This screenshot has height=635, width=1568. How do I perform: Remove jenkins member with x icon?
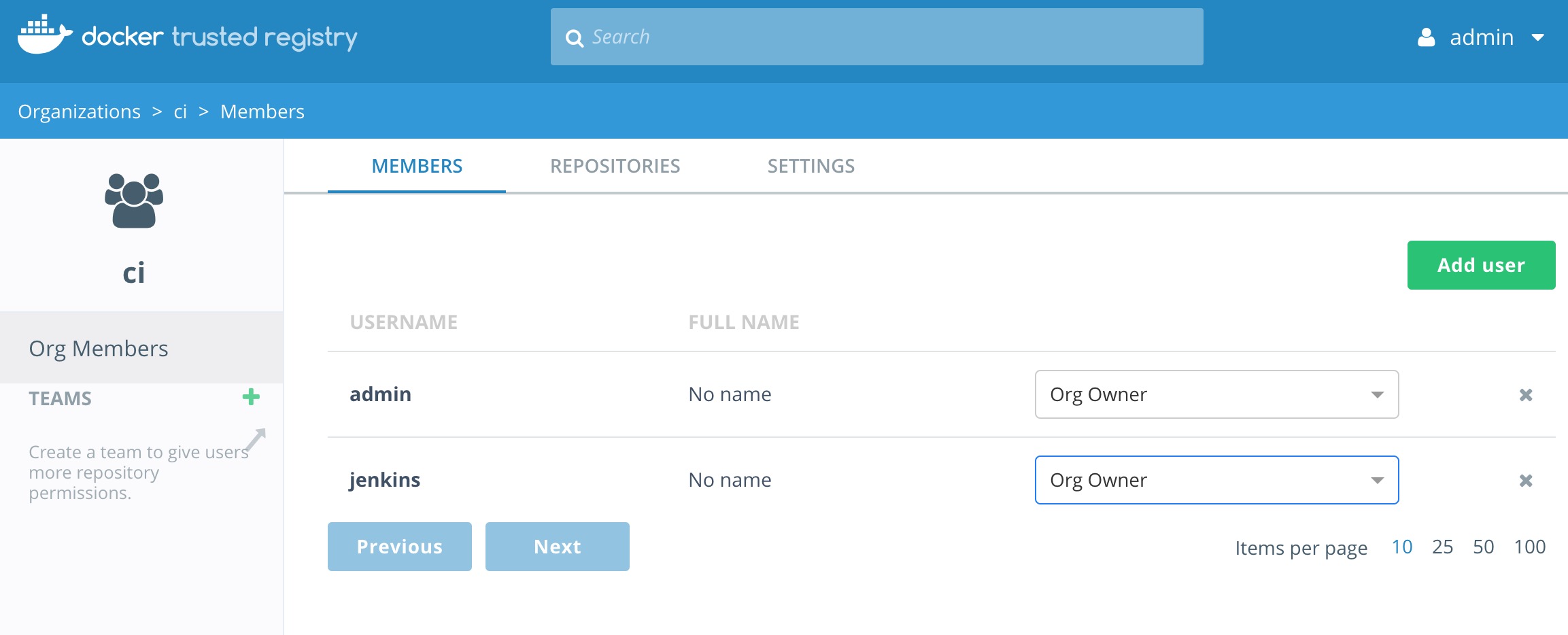1526,481
